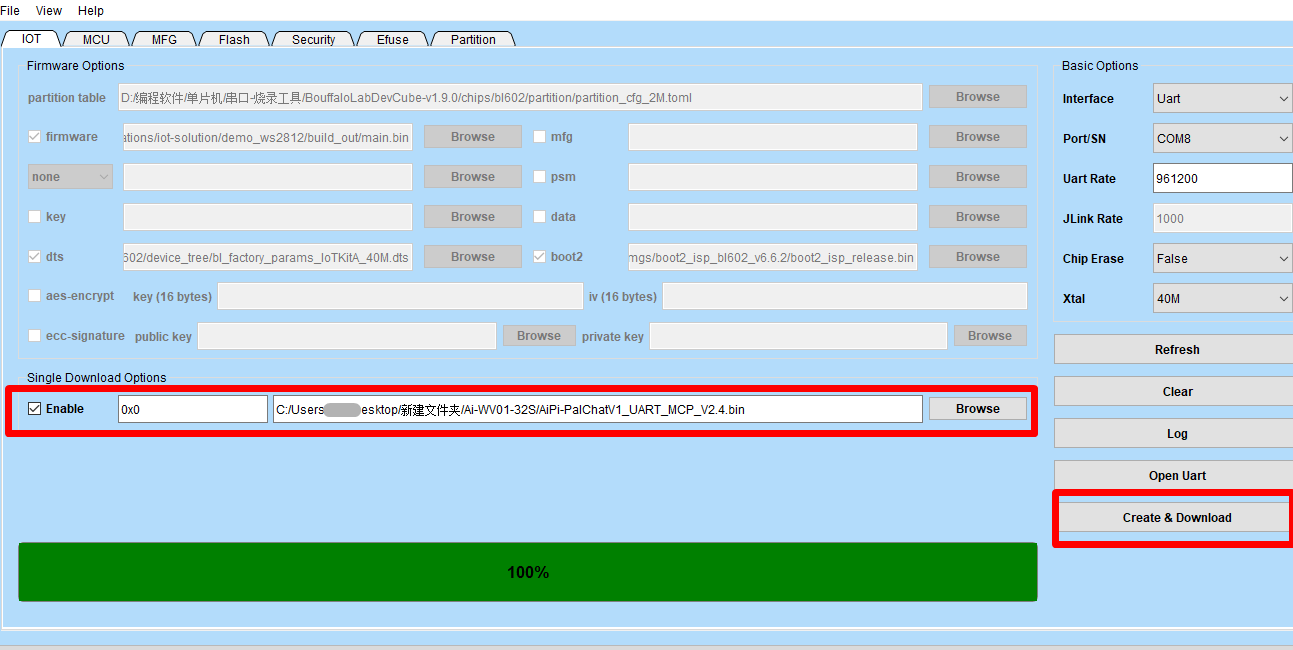Open the Xtal 40M dropdown
Image resolution: width=1293 pixels, height=650 pixels.
click(x=1222, y=299)
